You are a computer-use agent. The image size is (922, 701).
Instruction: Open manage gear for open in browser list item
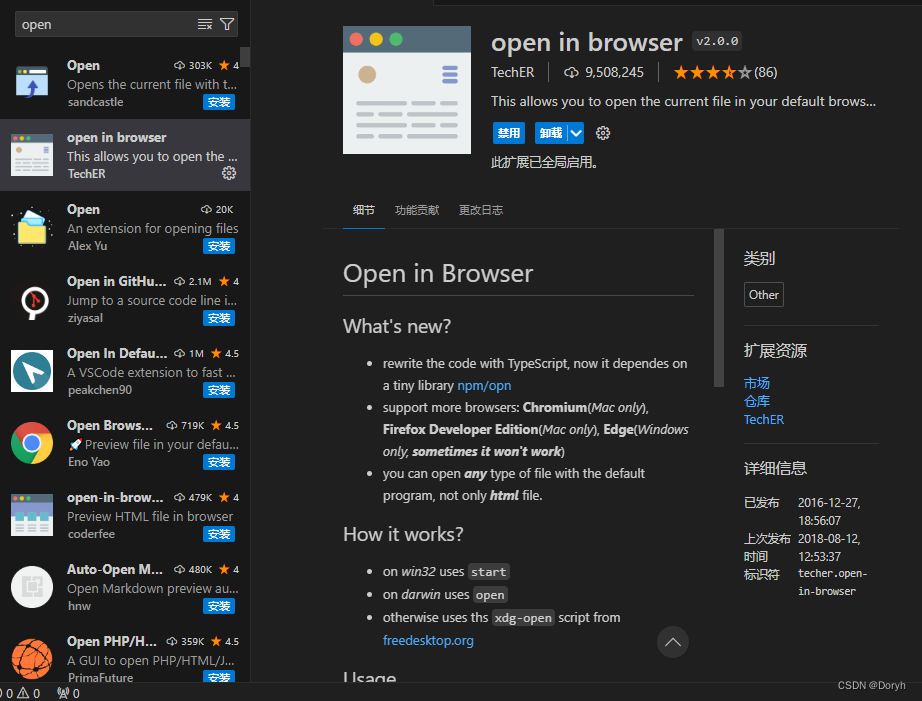click(229, 173)
